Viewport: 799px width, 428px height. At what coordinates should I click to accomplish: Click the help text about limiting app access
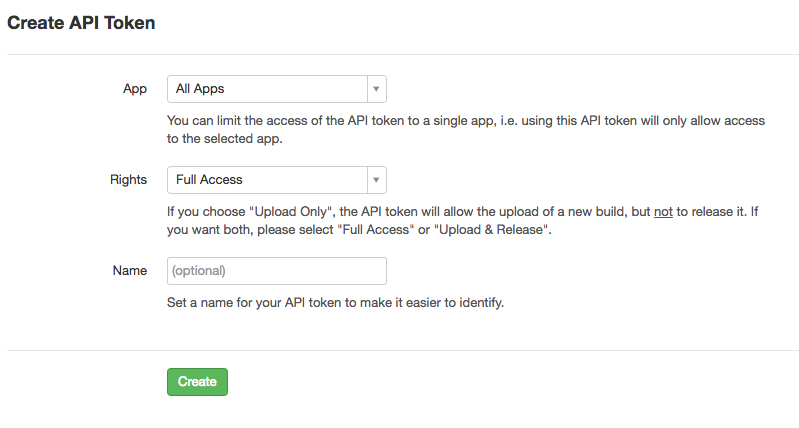tap(466, 130)
